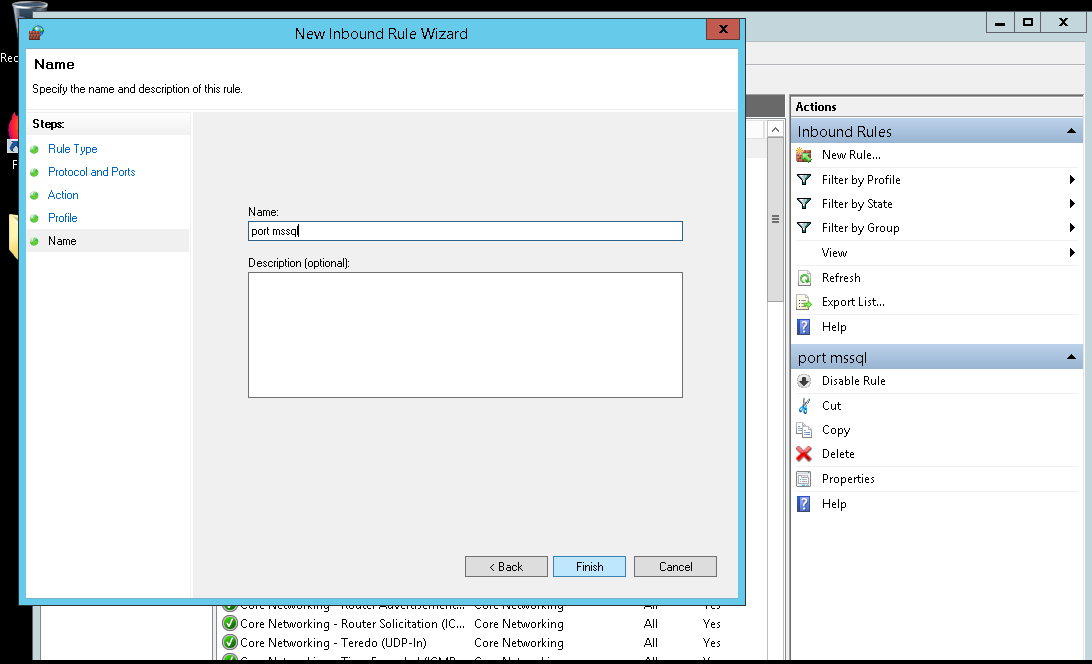Click the Back button in wizard
This screenshot has width=1092, height=664.
point(506,567)
